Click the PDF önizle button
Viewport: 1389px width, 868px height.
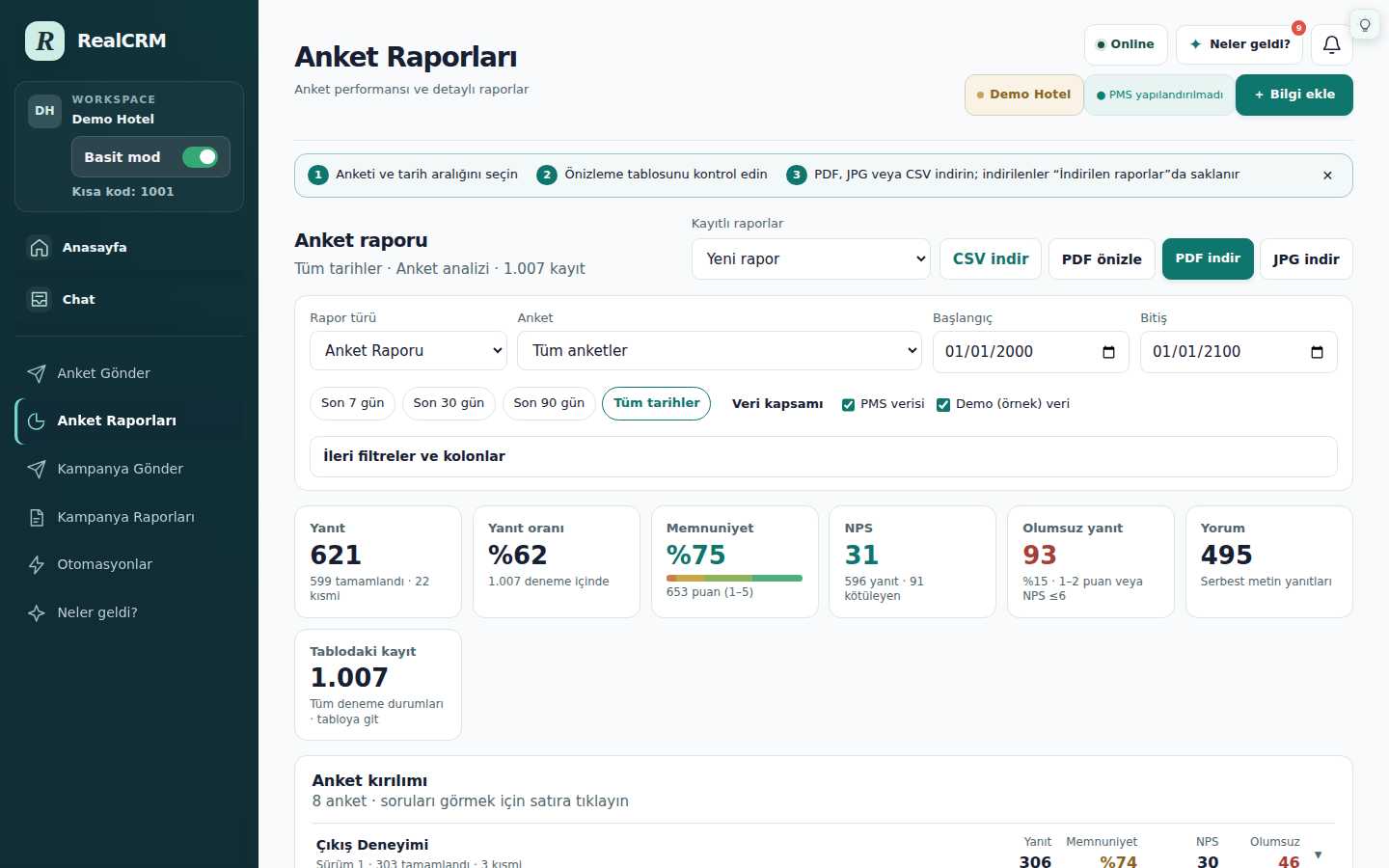pos(1102,259)
